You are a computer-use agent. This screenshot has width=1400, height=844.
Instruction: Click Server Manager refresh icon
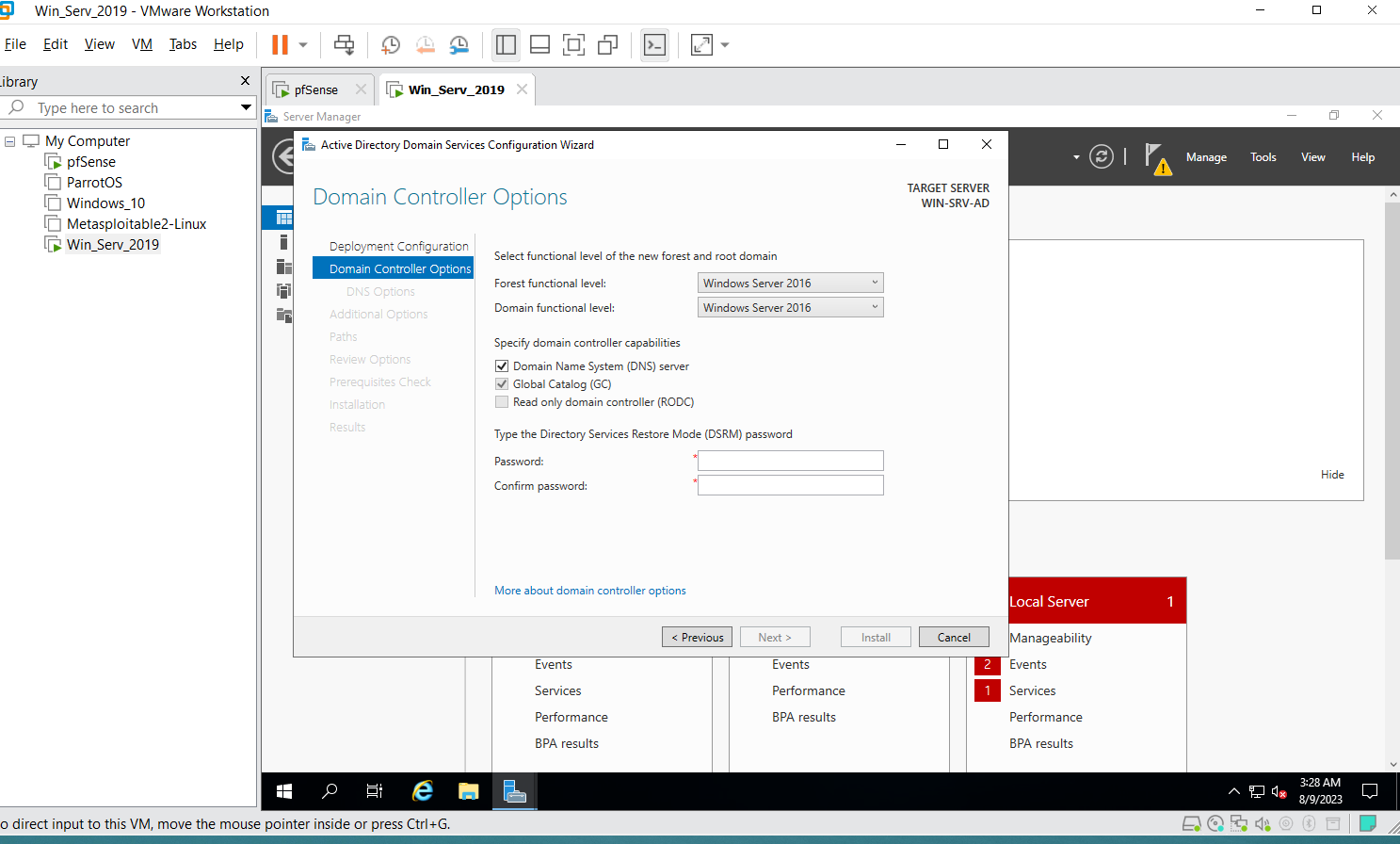coord(1102,156)
